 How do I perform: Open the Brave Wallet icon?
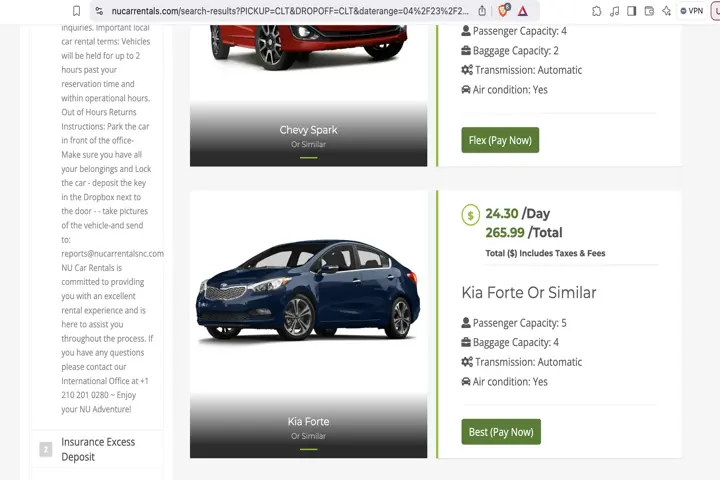pyautogui.click(x=649, y=11)
